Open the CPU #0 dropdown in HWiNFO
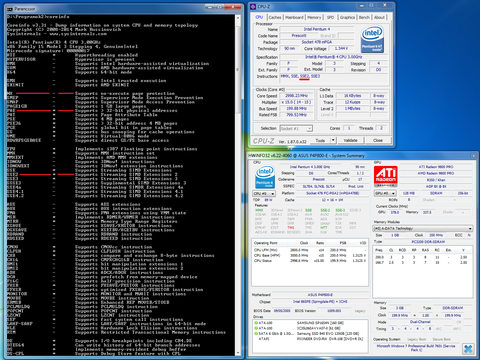480x360 pixels. coord(264,194)
